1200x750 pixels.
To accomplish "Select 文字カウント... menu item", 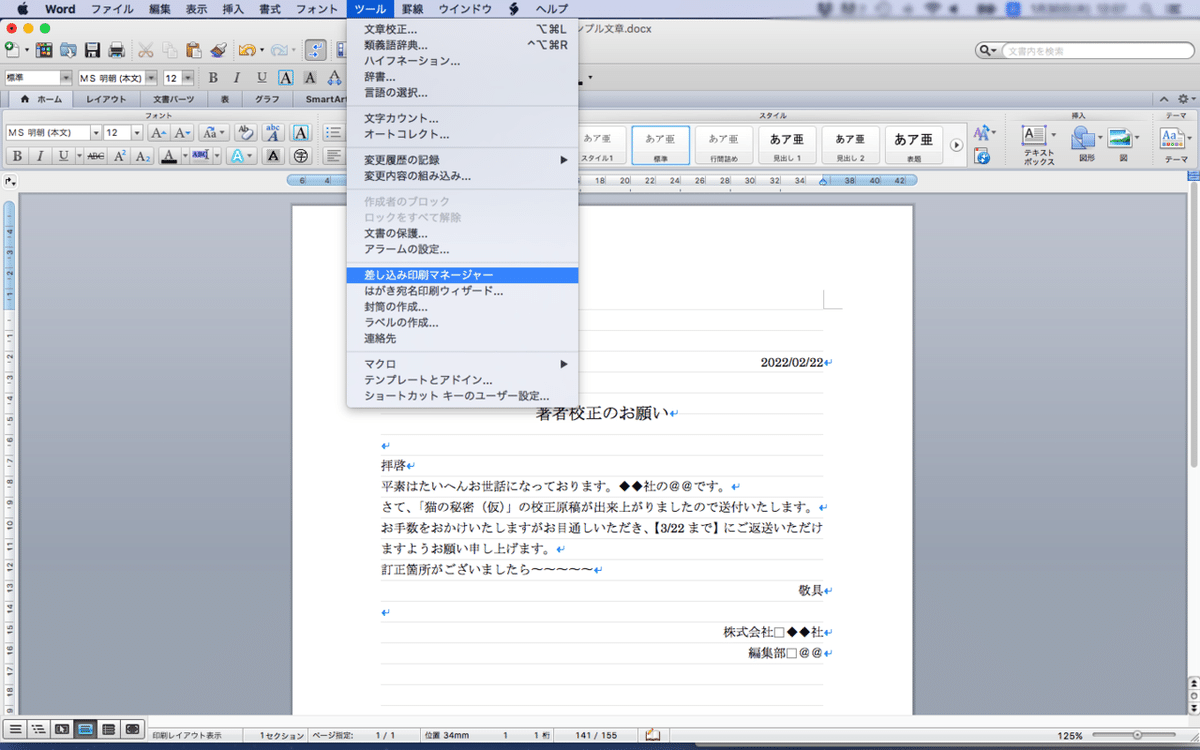I will pyautogui.click(x=462, y=118).
